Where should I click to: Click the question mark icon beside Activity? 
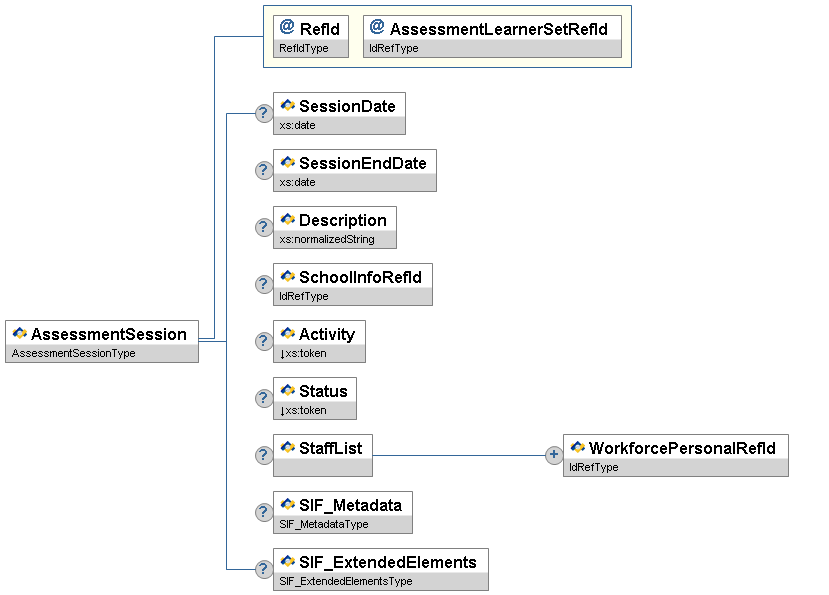click(x=264, y=341)
